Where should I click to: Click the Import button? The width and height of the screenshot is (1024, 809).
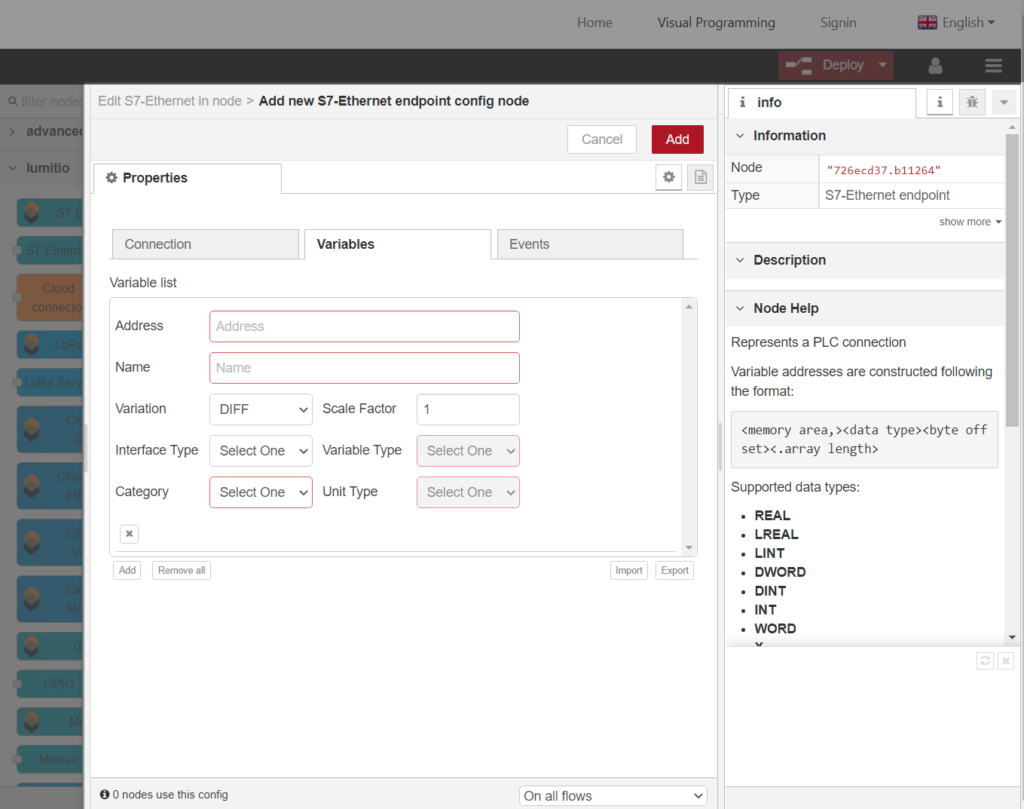pyautogui.click(x=628, y=570)
